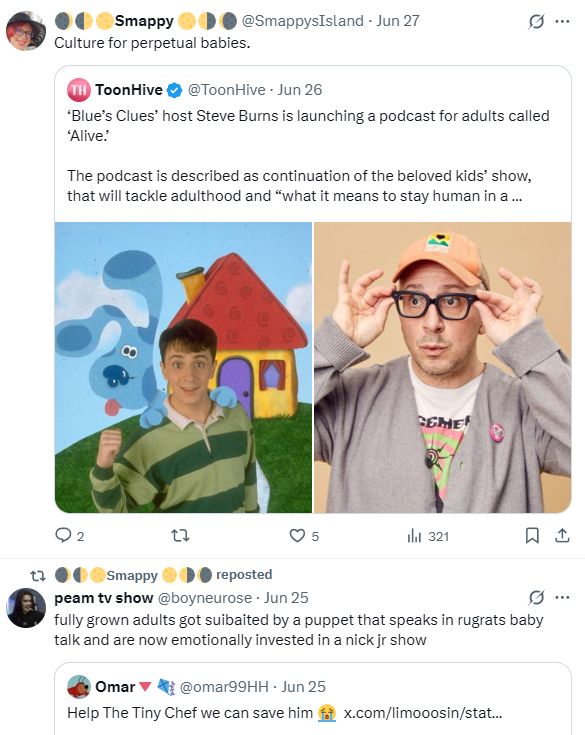Open Smappy's profile avatar
The width and height of the screenshot is (585, 735).
coord(26,31)
